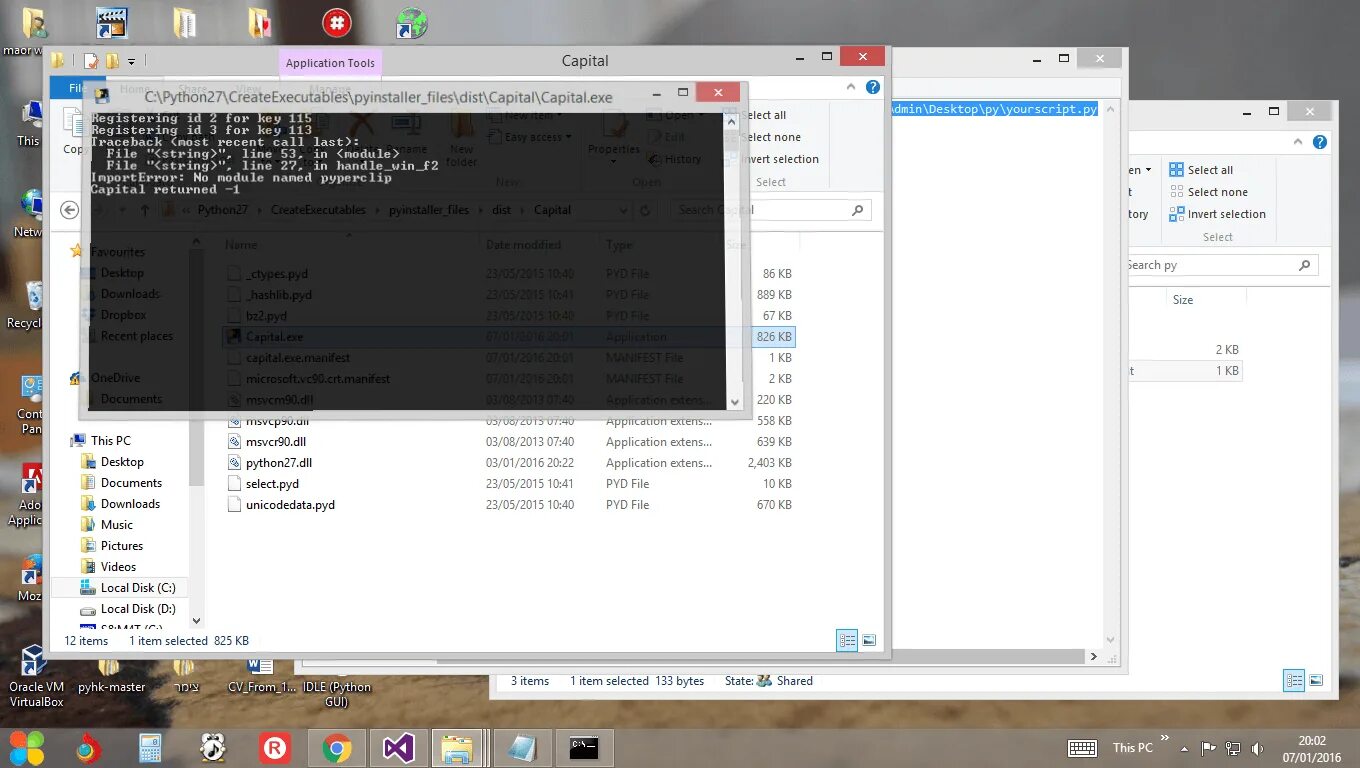Open Firefox from the taskbar
This screenshot has height=768, width=1360.
coord(89,748)
